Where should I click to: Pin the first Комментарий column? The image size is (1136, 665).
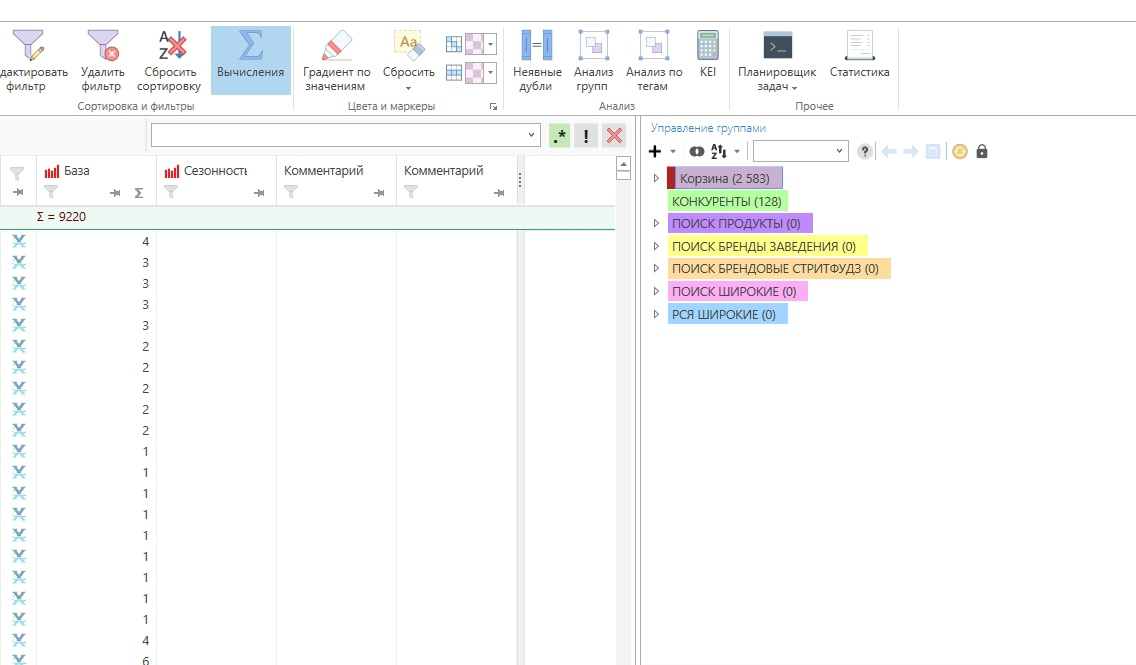379,193
